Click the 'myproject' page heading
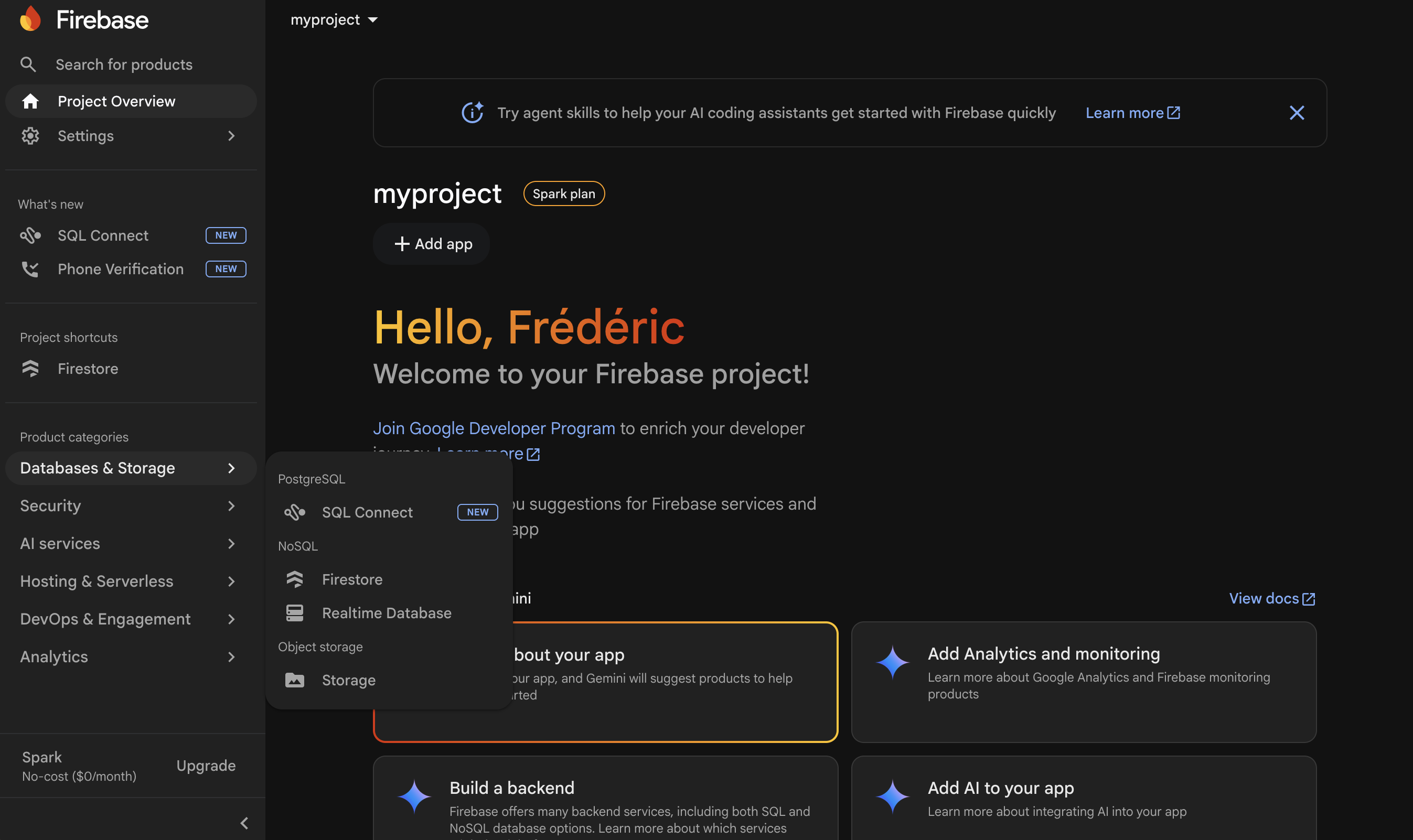The width and height of the screenshot is (1413, 840). (437, 193)
